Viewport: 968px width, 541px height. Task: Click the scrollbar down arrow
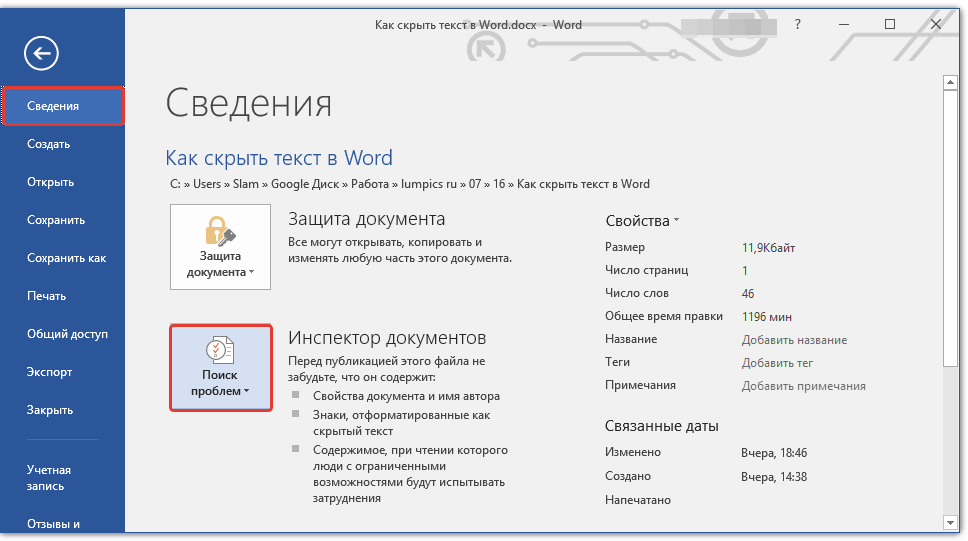pos(950,522)
